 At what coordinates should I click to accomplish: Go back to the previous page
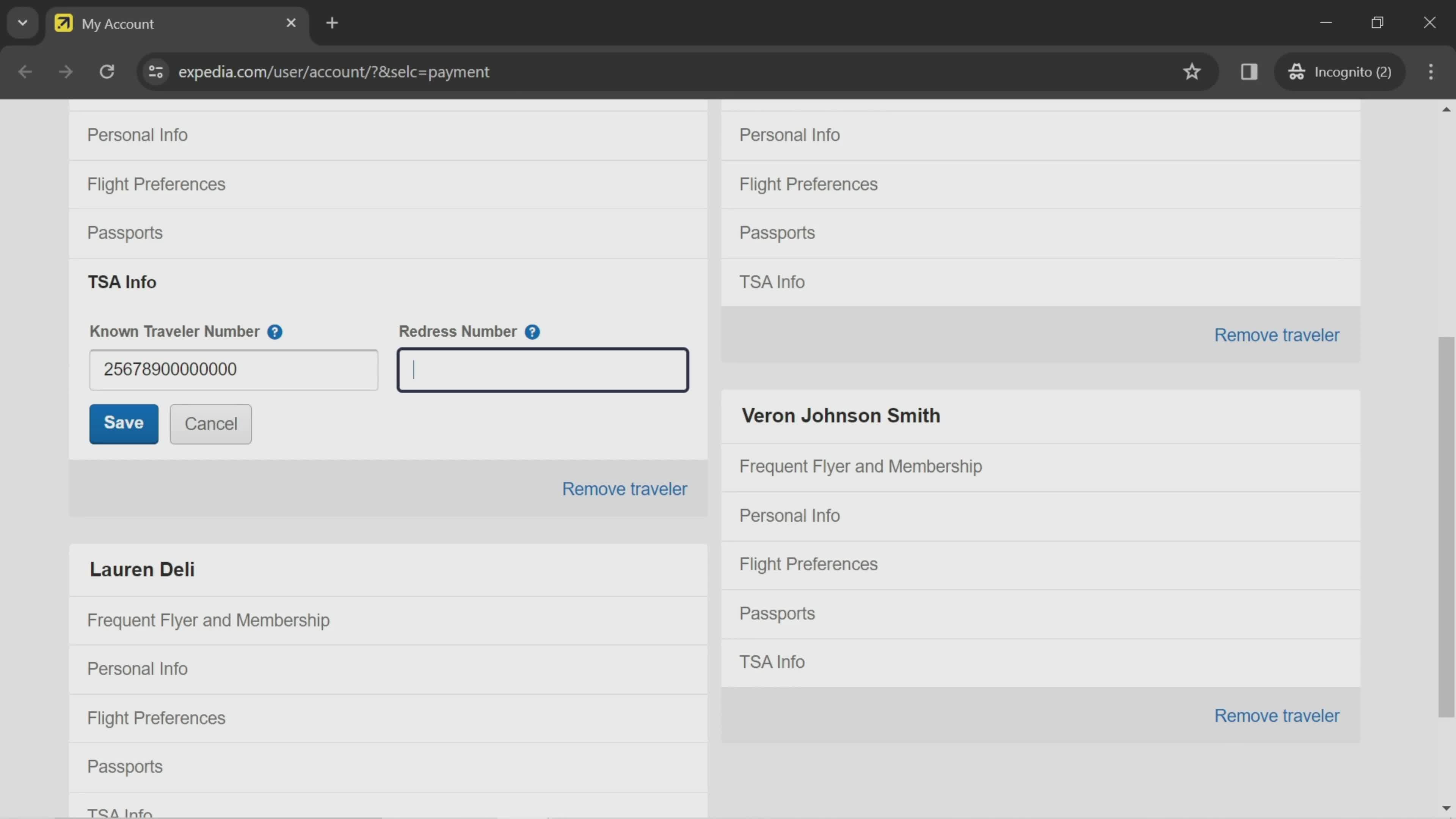tap(25, 72)
